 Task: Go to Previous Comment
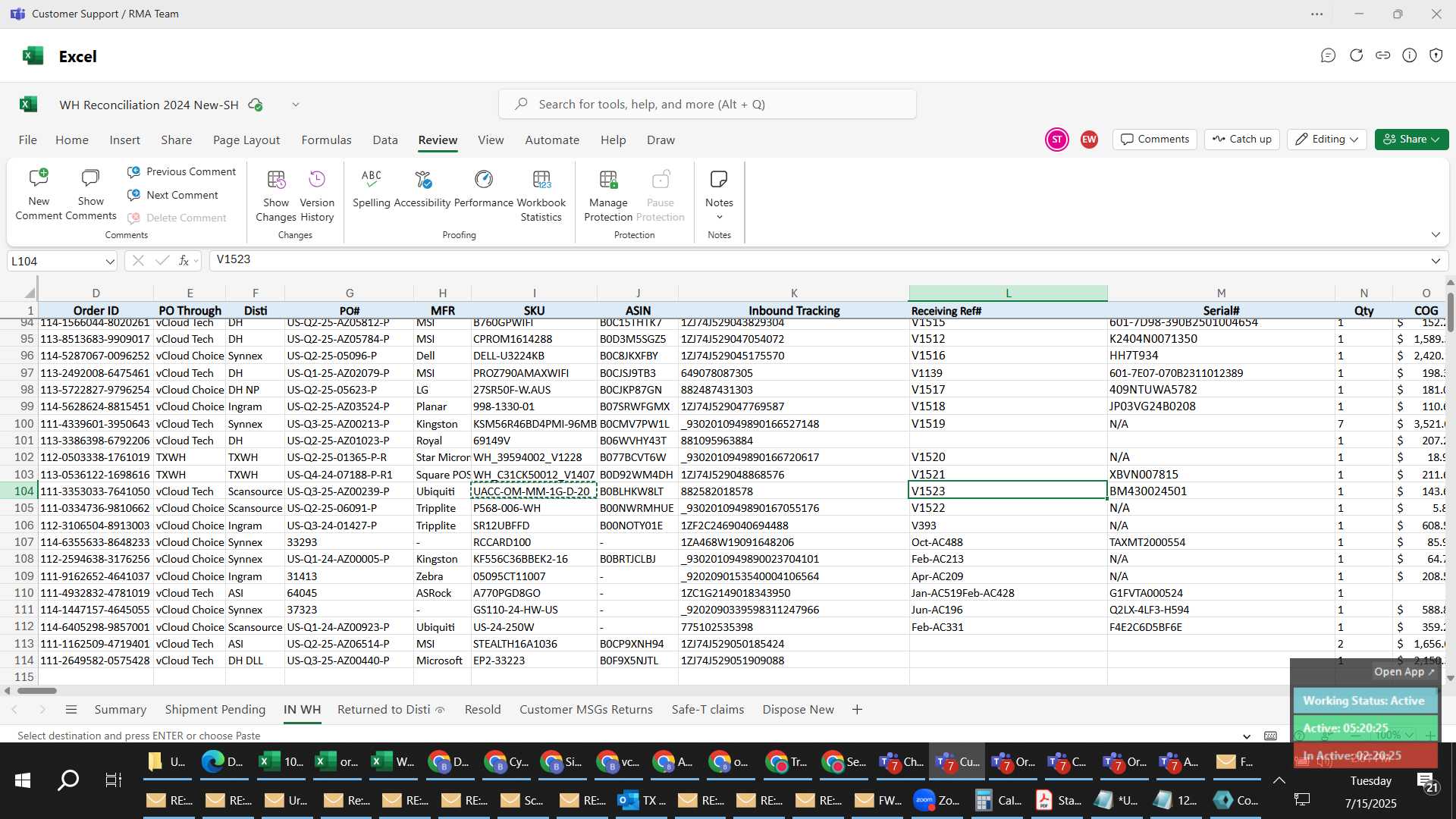[181, 172]
